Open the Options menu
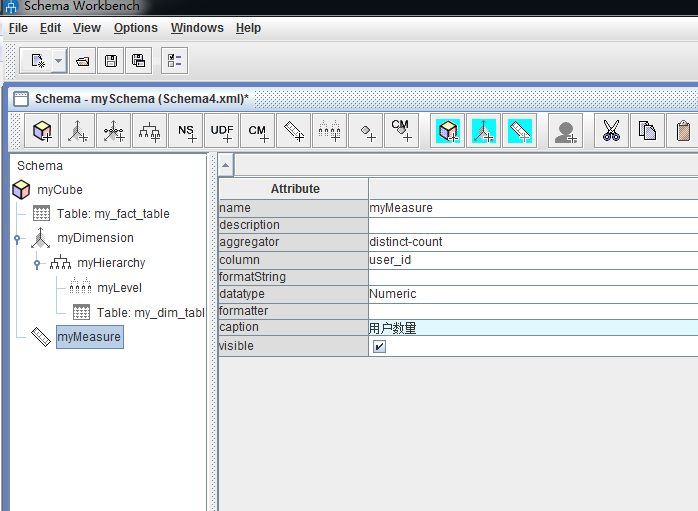 (x=135, y=28)
